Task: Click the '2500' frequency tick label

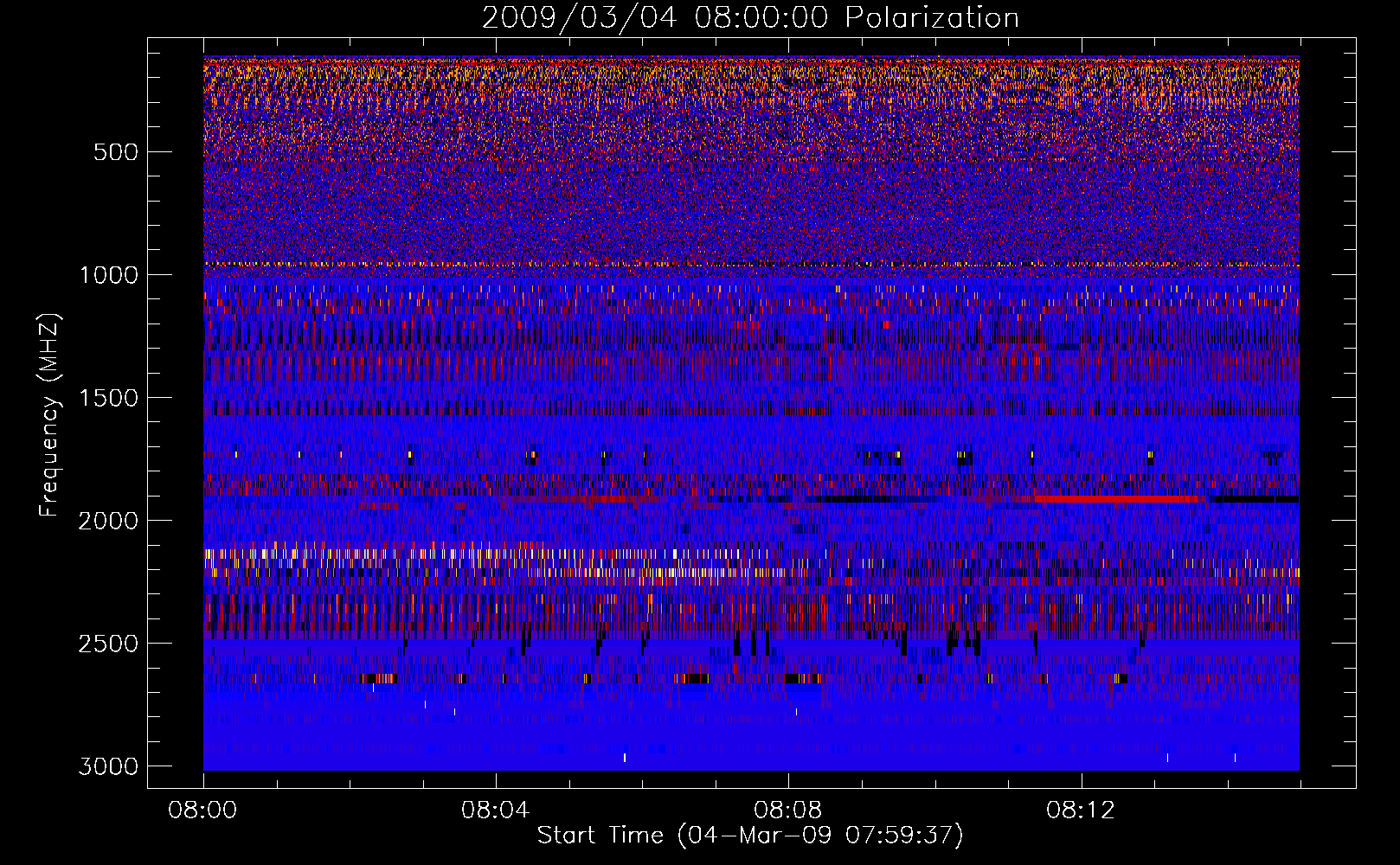Action: click(108, 644)
